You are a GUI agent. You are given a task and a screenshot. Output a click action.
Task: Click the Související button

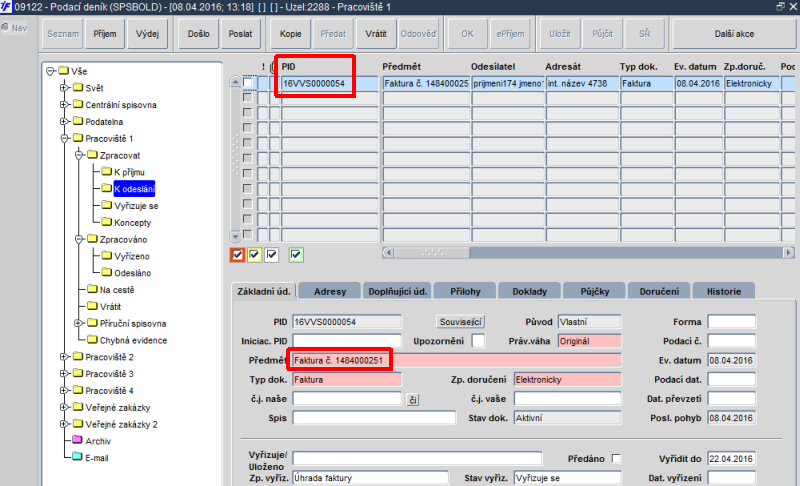tap(461, 322)
